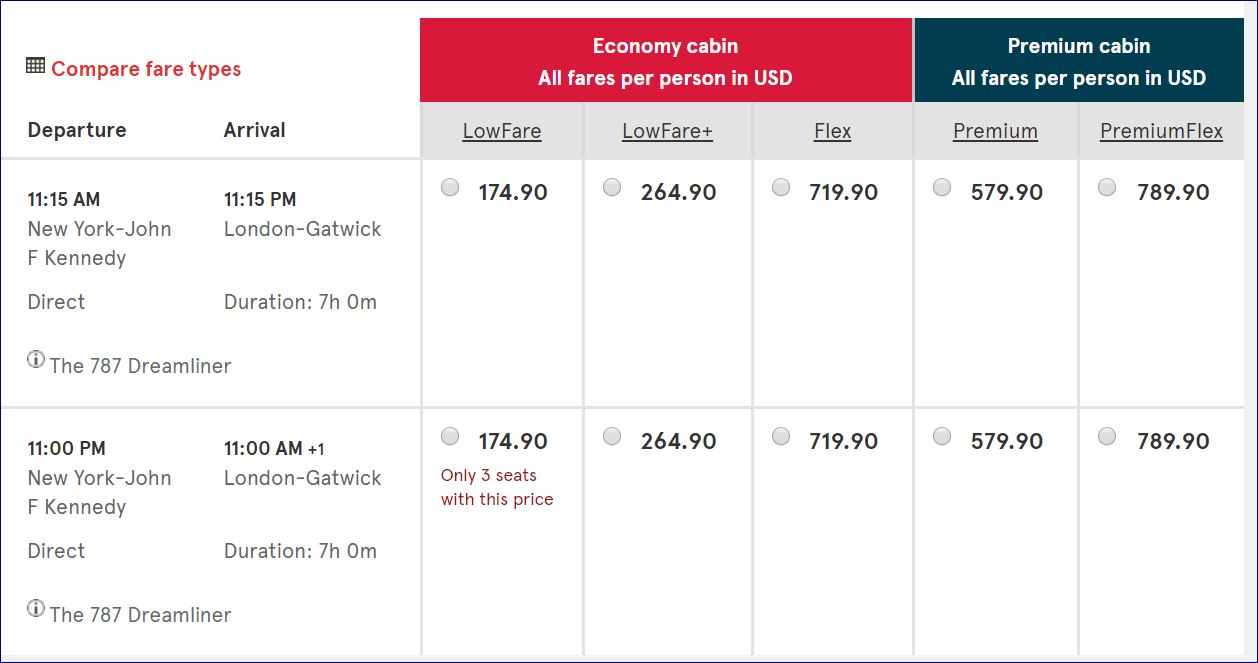Viewport: 1258px width, 663px height.
Task: Open the LowFare column header link
Action: (x=502, y=131)
